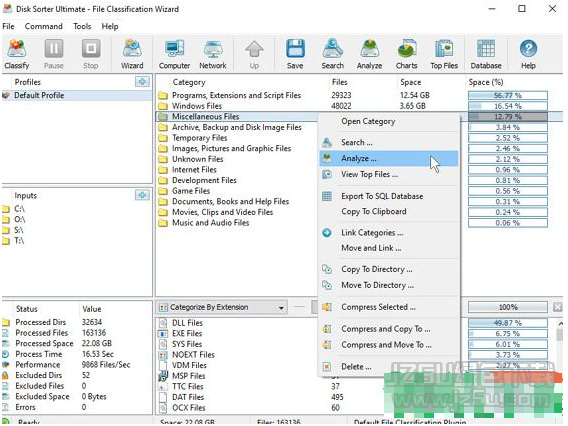Choose Copy To Directory ... entry

pyautogui.click(x=388, y=269)
